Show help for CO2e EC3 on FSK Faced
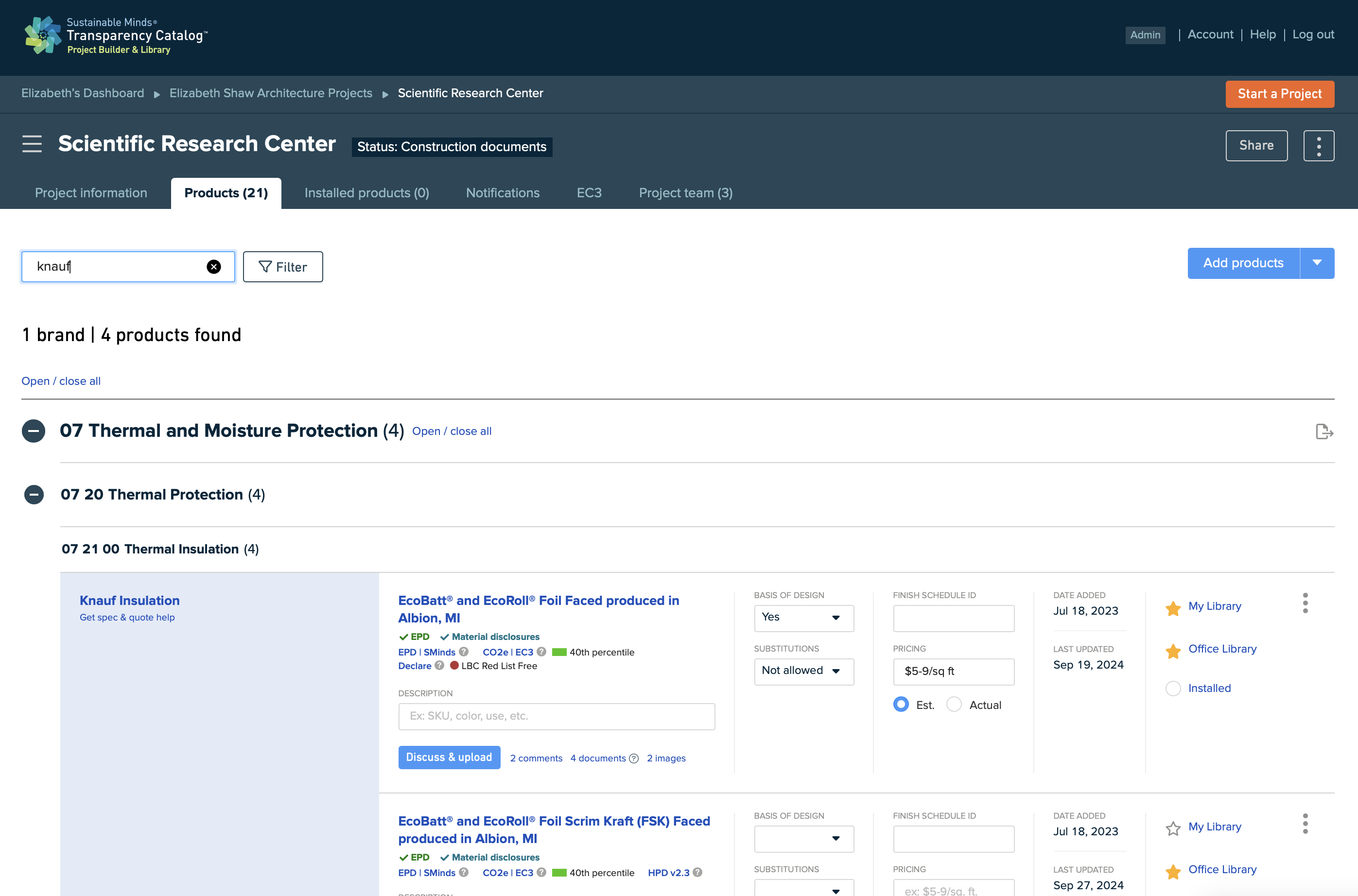This screenshot has height=896, width=1358. tap(541, 872)
